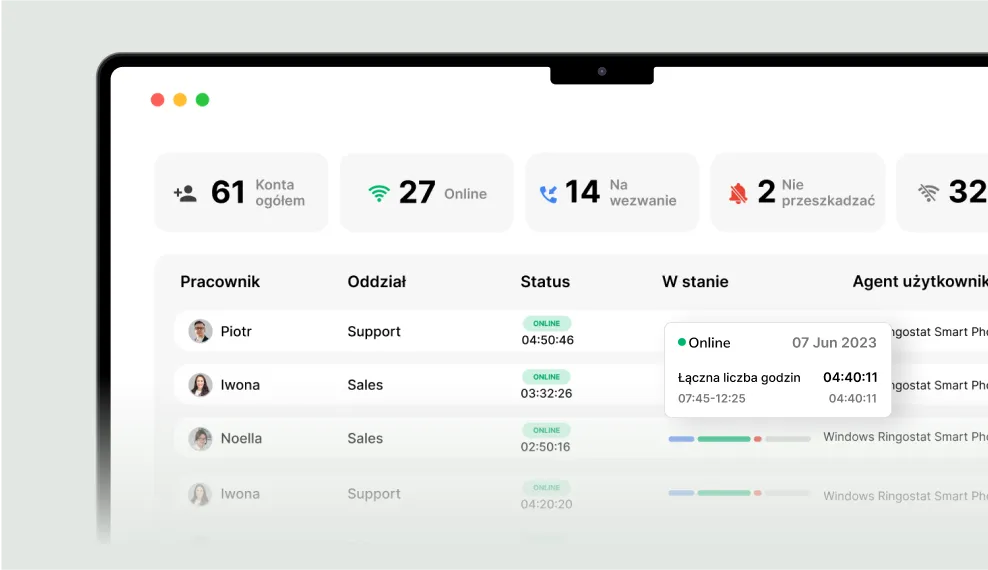Click the green window maximize dot
Screen dimensions: 988x570
[x=202, y=100]
